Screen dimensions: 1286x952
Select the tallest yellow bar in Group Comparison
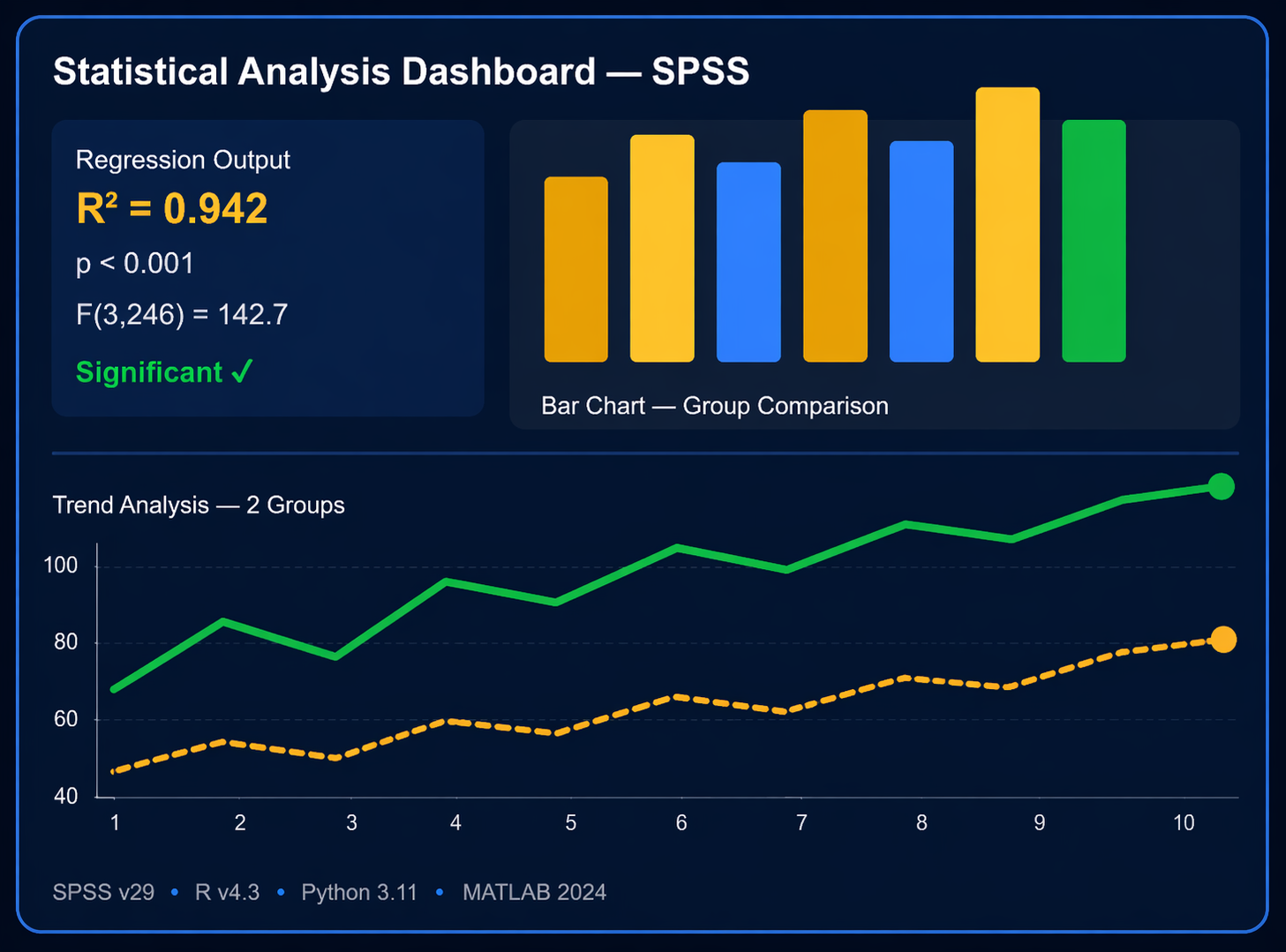1007,224
